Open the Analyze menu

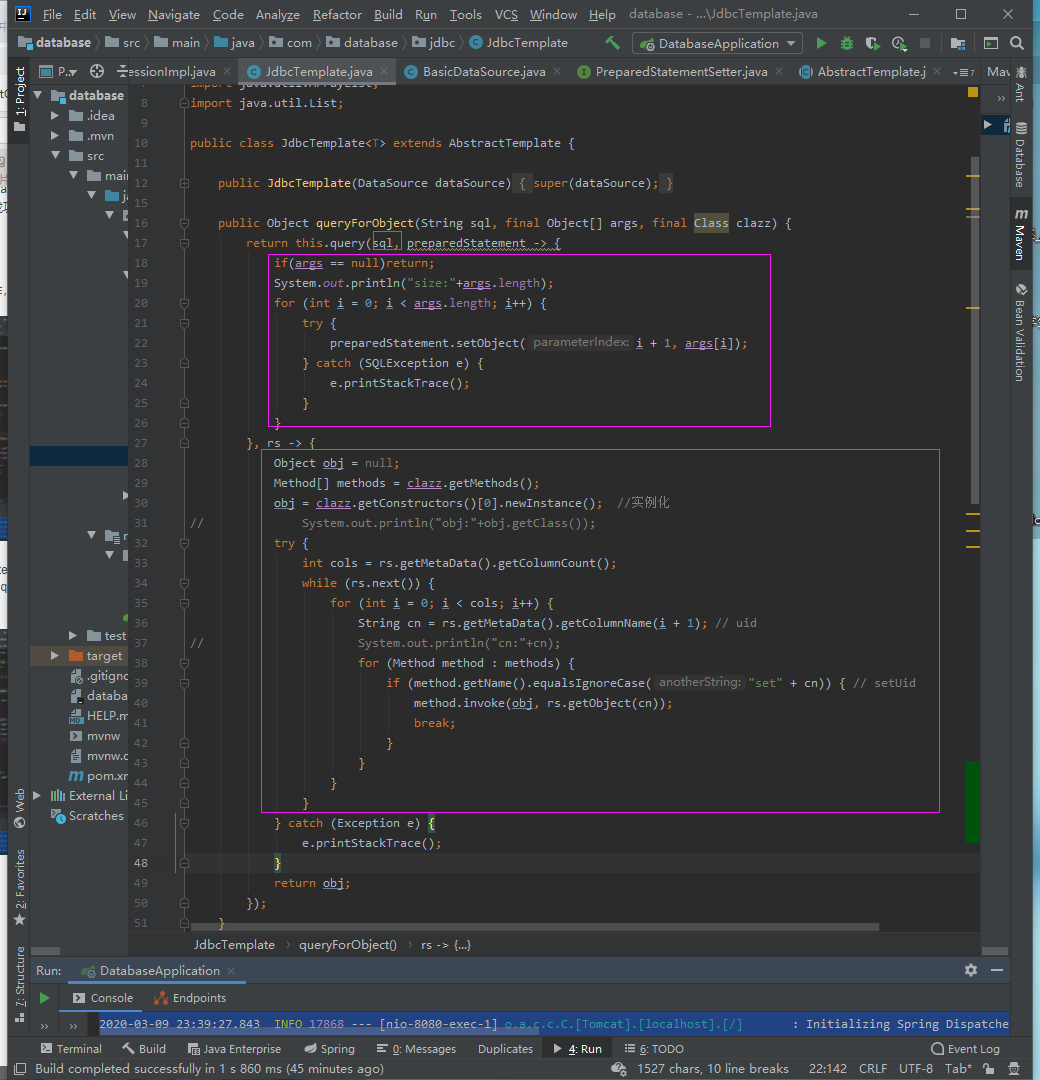[278, 14]
